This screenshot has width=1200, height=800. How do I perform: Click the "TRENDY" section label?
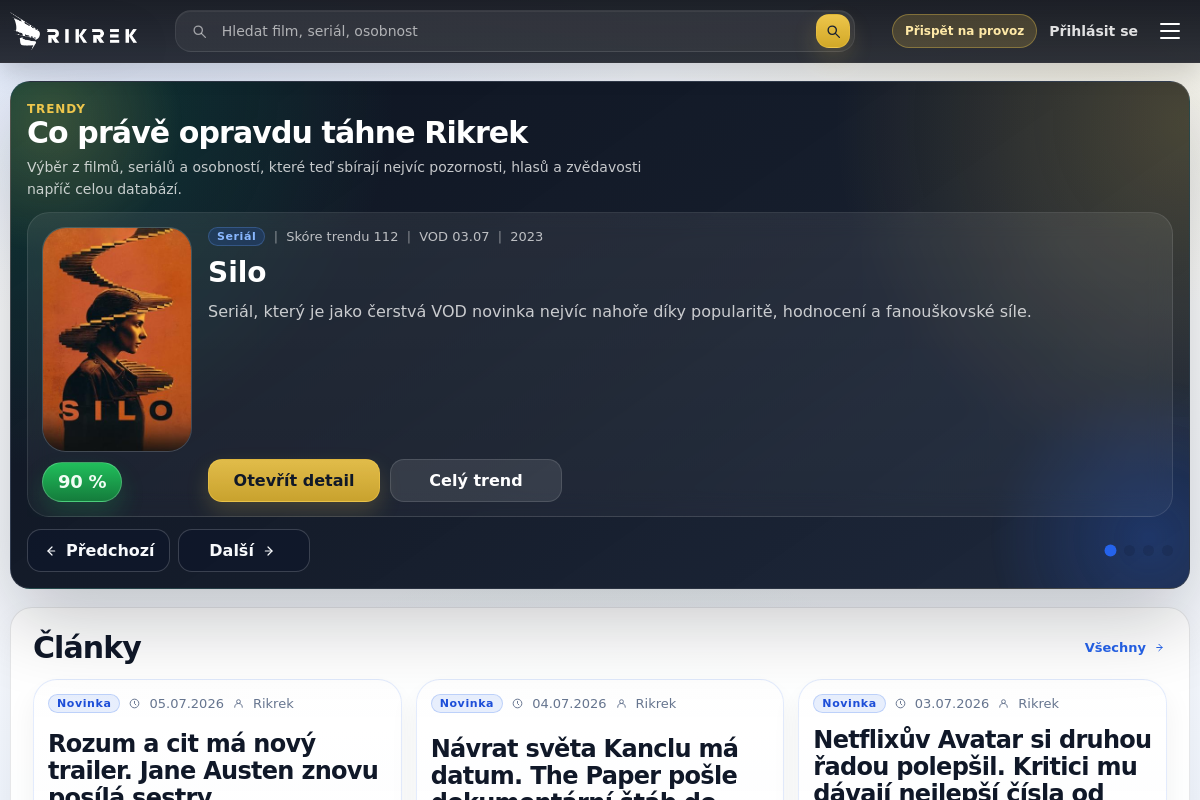point(56,108)
